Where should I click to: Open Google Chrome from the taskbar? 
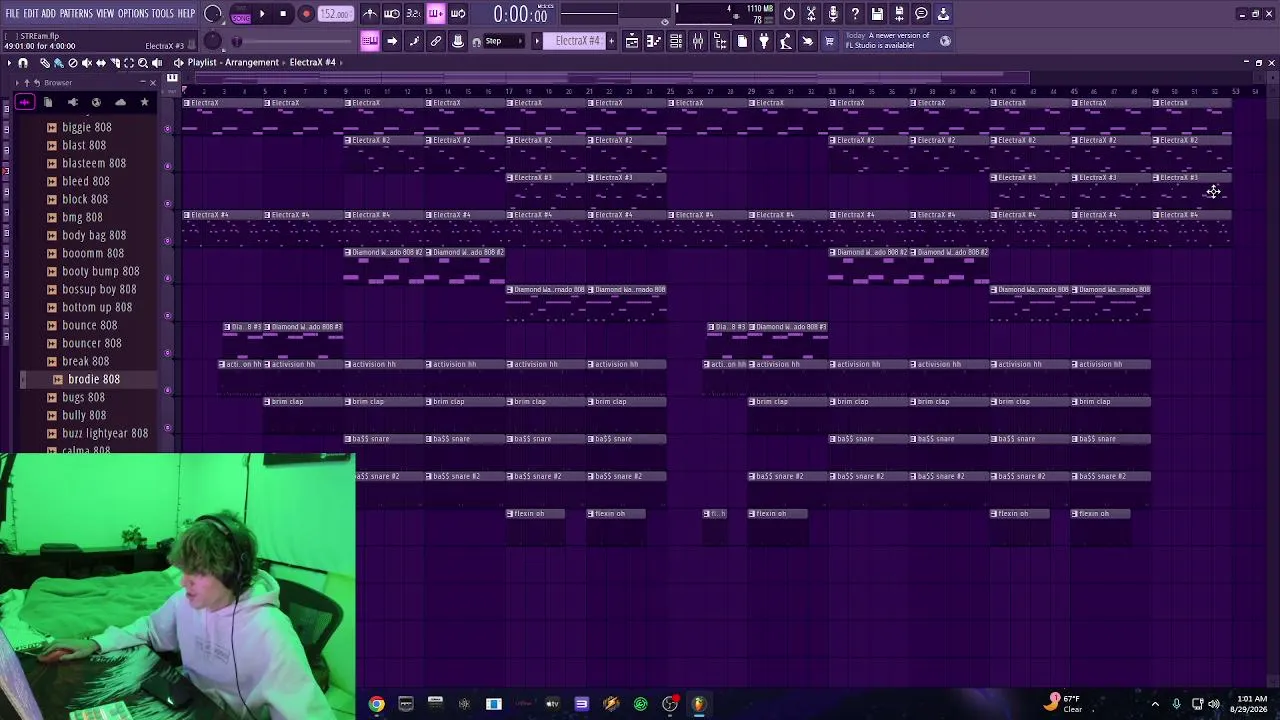(376, 704)
